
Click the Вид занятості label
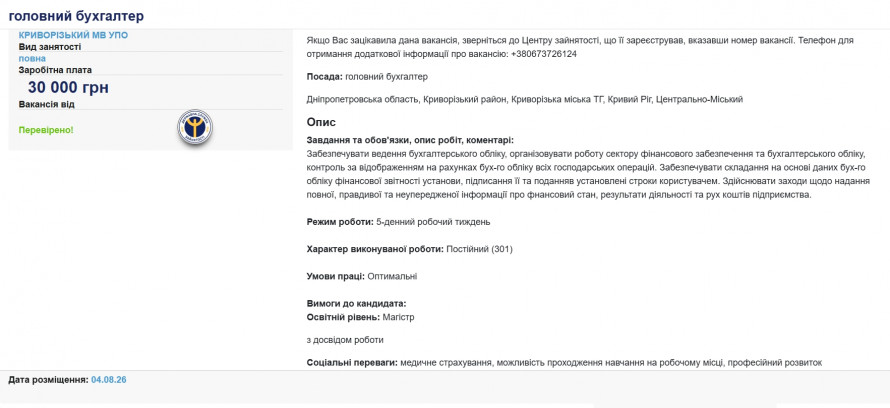point(50,47)
